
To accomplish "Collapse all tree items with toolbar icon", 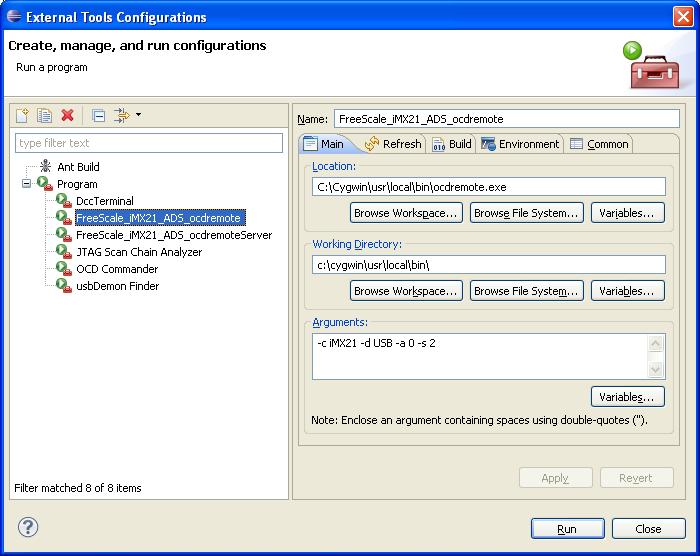I will coord(98,116).
